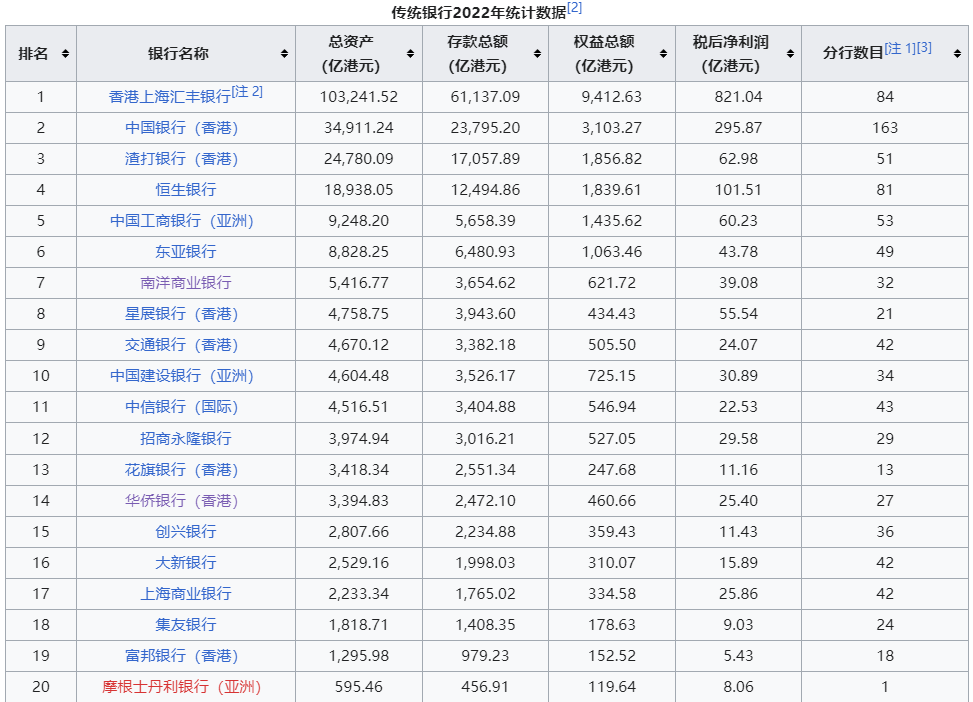Screen dimensions: 973x702
Task: Select the total assets value 595.46
Action: pos(359,687)
